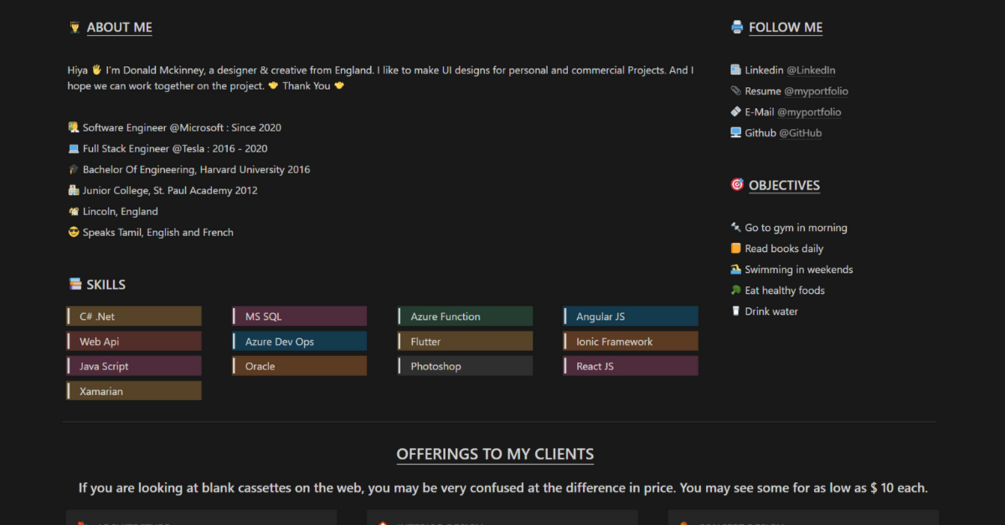1005x525 pixels.
Task: Open the @LinkedIn profile link
Action: pos(810,70)
